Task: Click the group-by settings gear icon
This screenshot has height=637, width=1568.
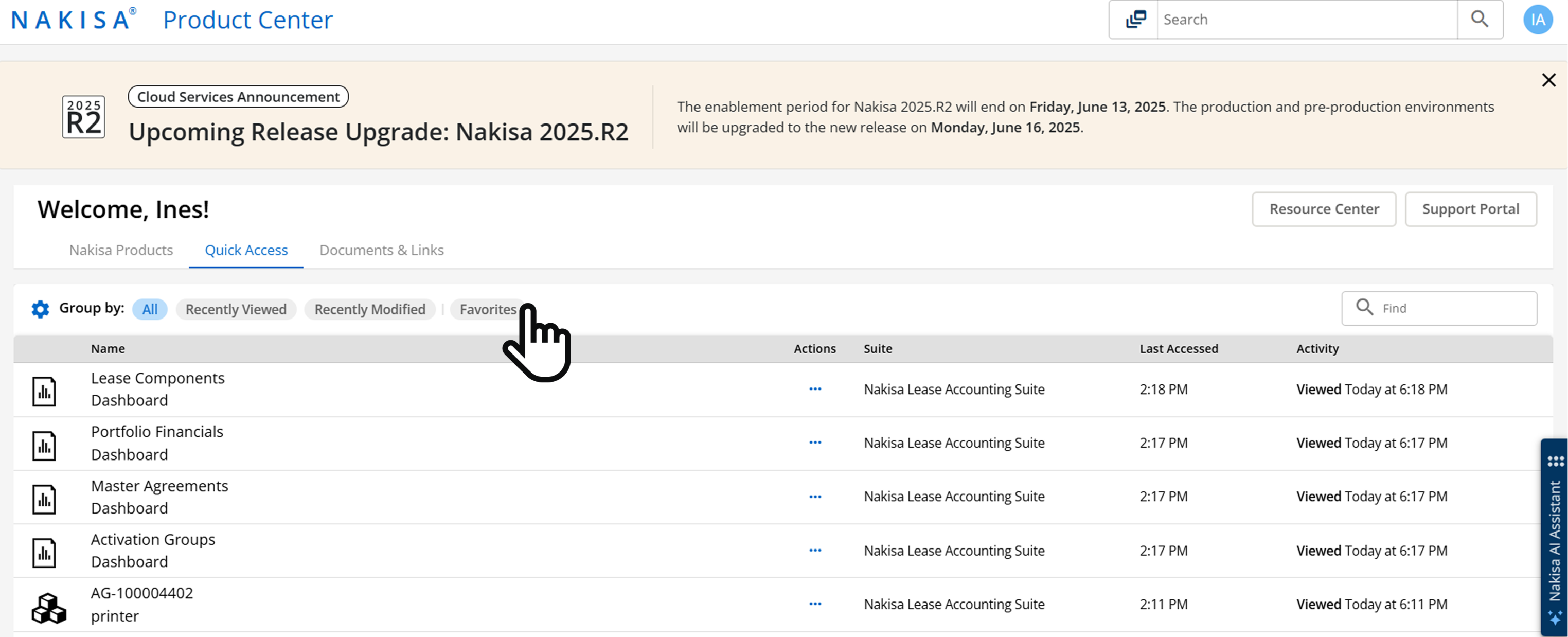Action: click(x=40, y=309)
